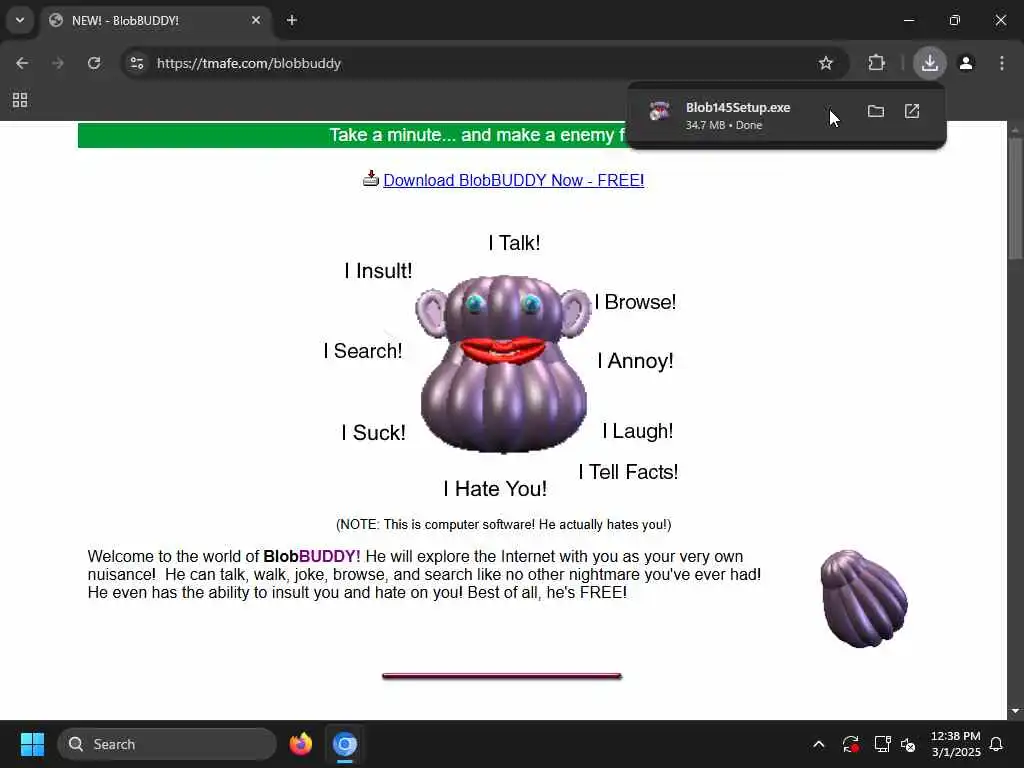The width and height of the screenshot is (1024, 768).
Task: Expand the tab search dropdown
Action: pos(20,20)
